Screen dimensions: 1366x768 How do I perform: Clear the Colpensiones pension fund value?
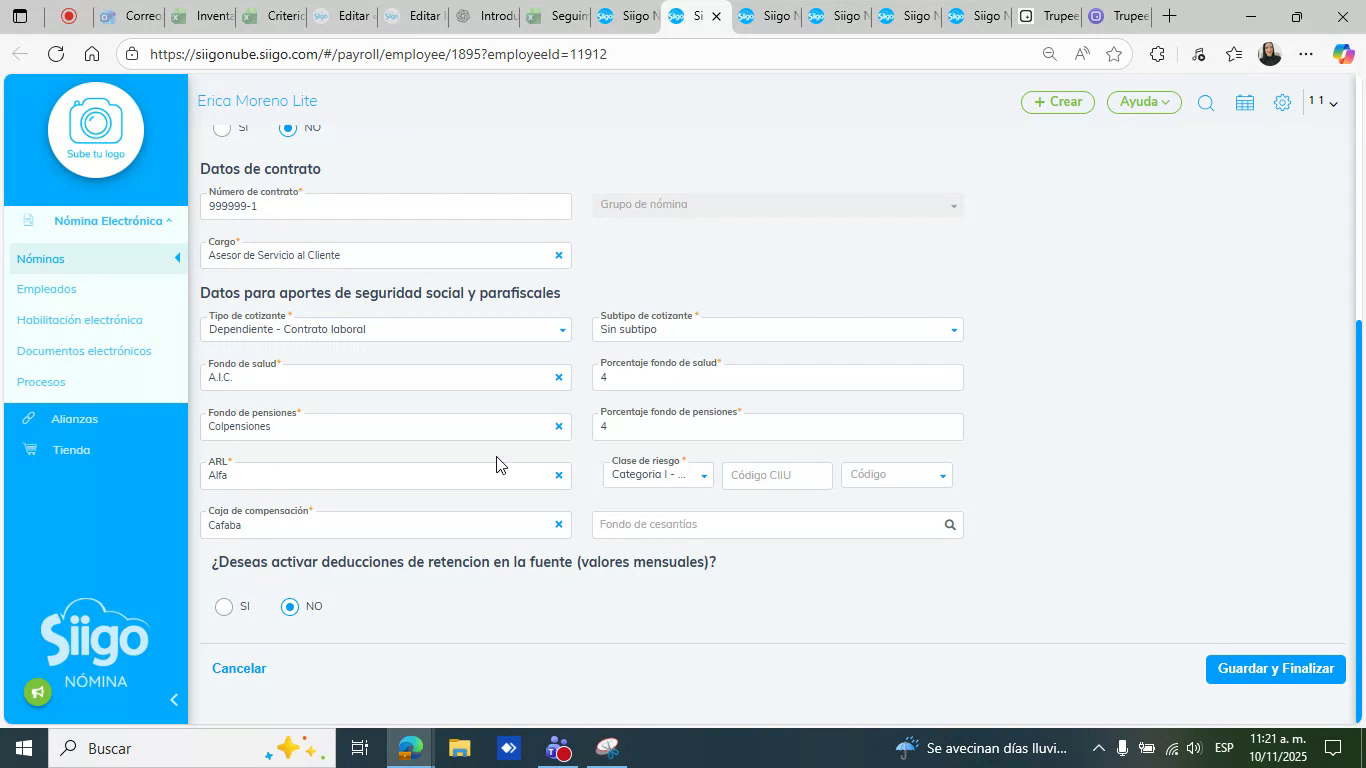(559, 427)
